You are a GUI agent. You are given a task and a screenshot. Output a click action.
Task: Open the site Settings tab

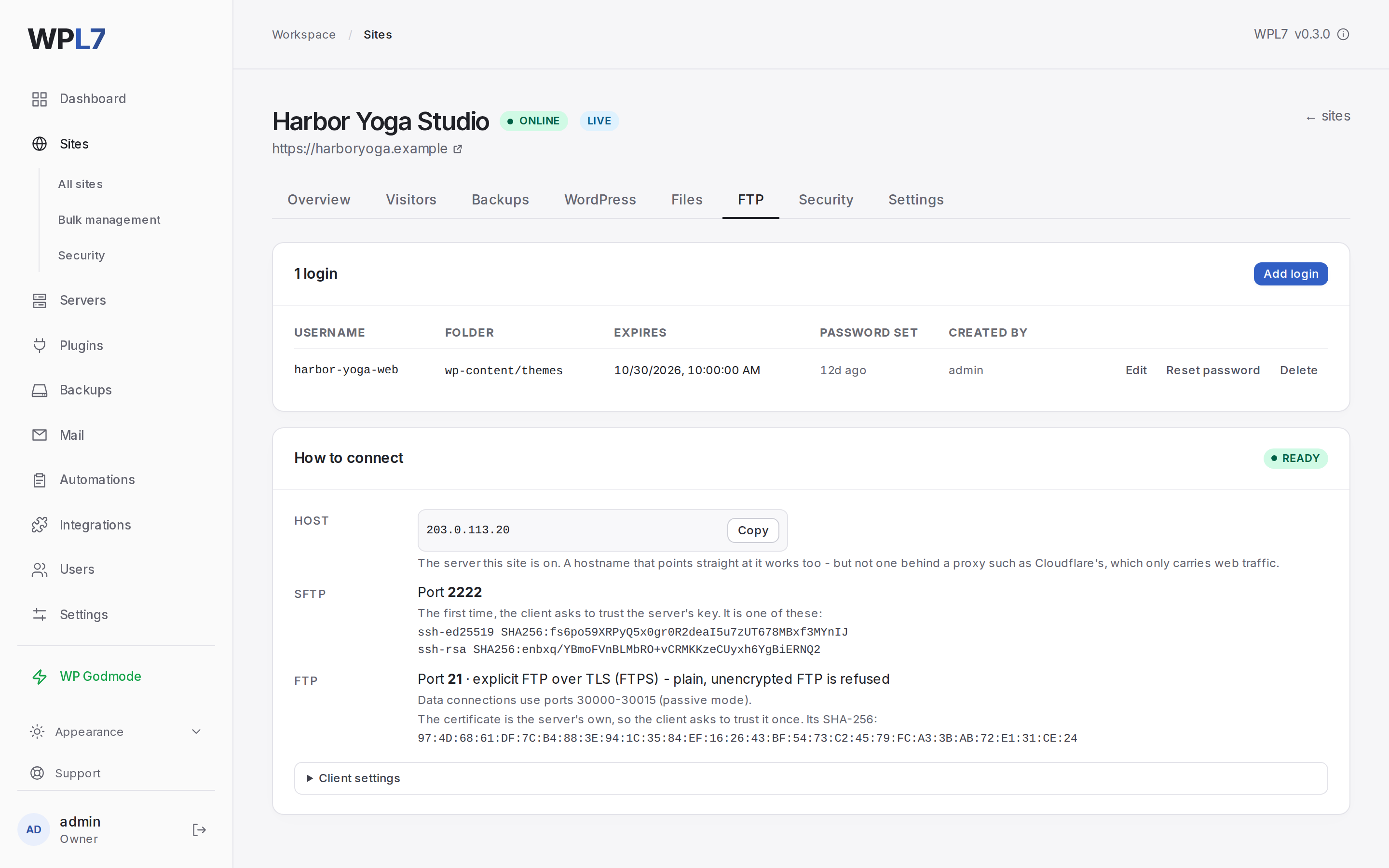point(915,200)
